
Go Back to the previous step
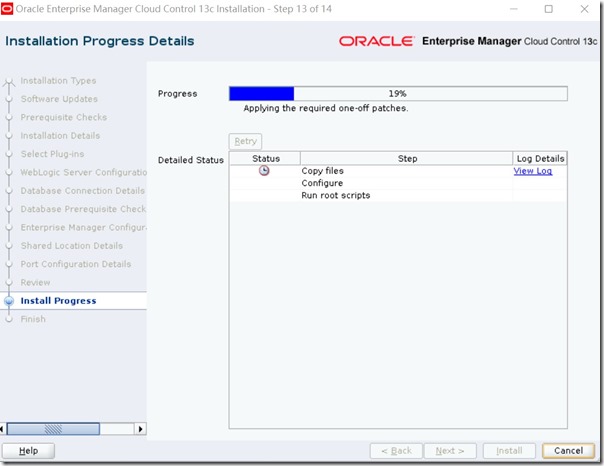coord(396,451)
